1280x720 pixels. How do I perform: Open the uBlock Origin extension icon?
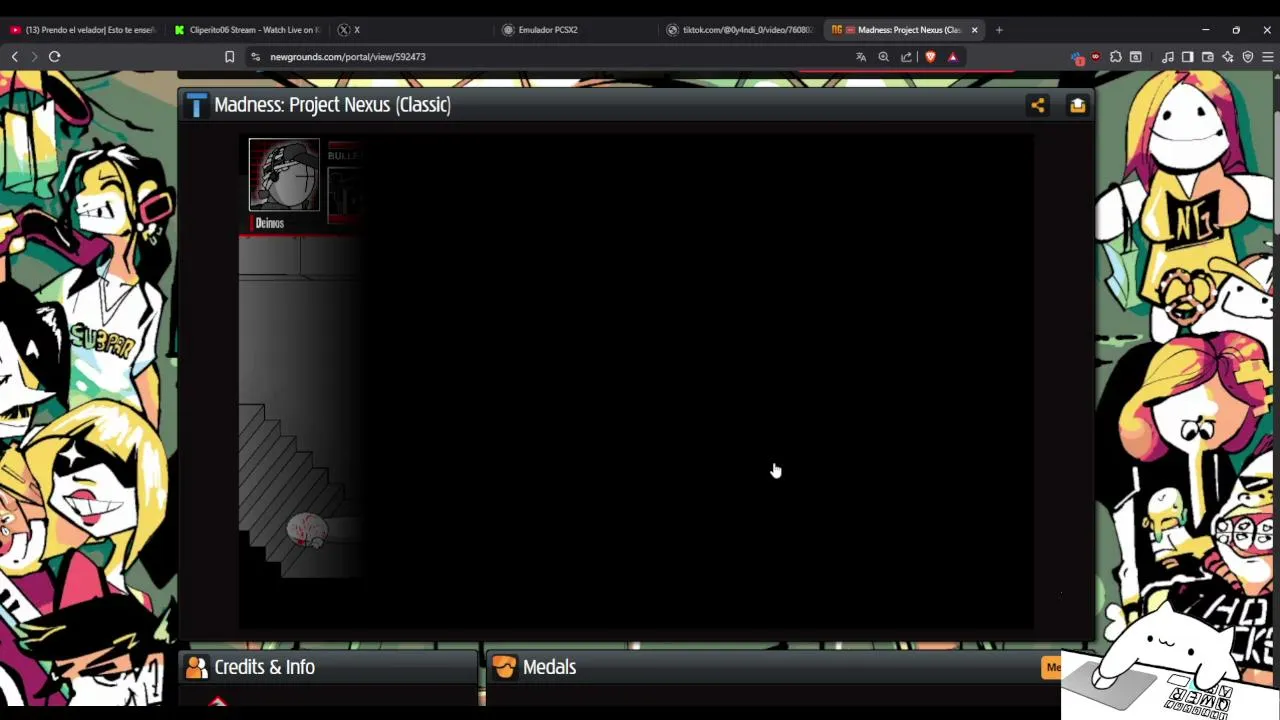pyautogui.click(x=1096, y=57)
